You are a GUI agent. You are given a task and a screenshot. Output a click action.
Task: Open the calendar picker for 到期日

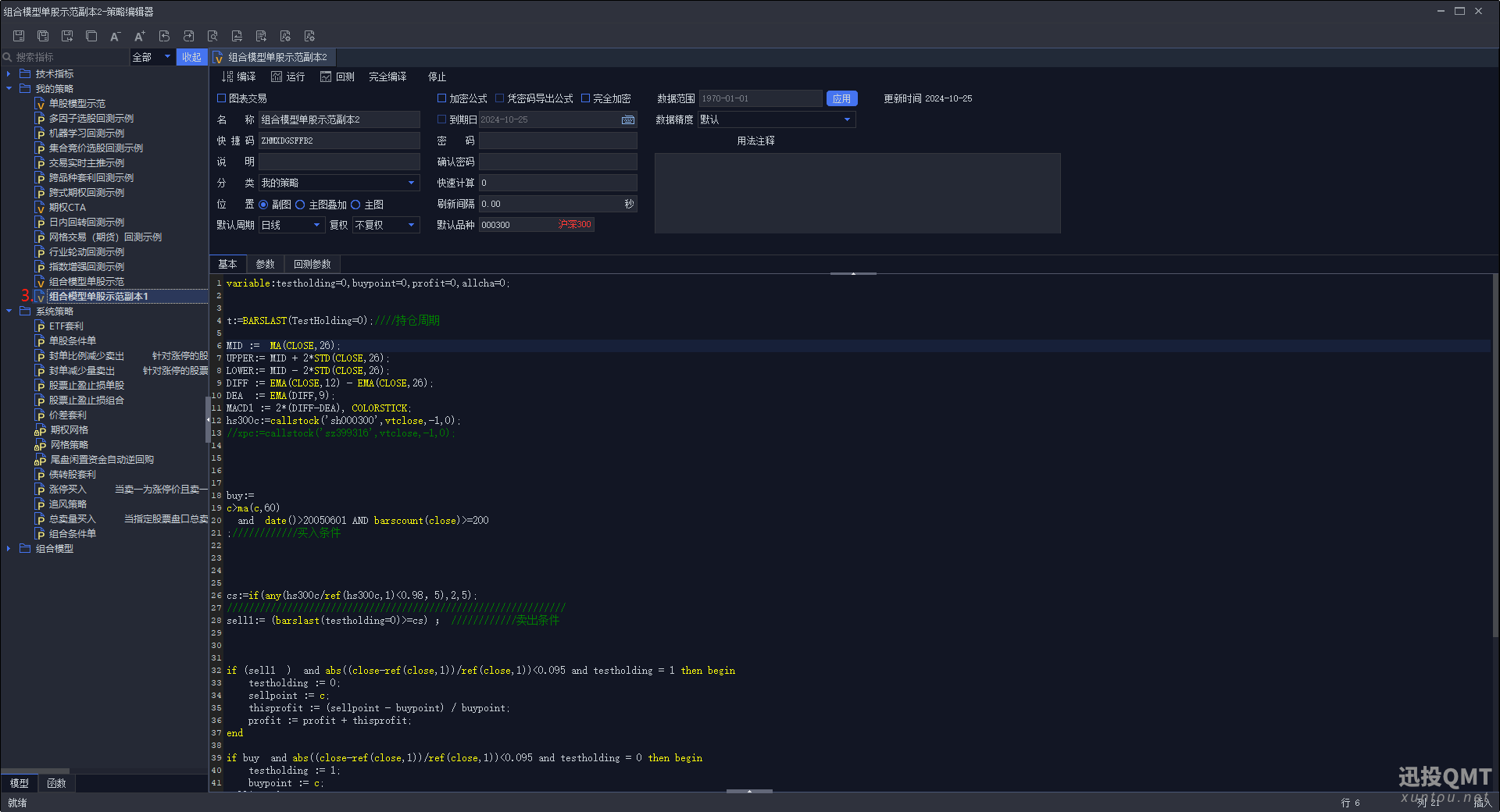pyautogui.click(x=628, y=119)
